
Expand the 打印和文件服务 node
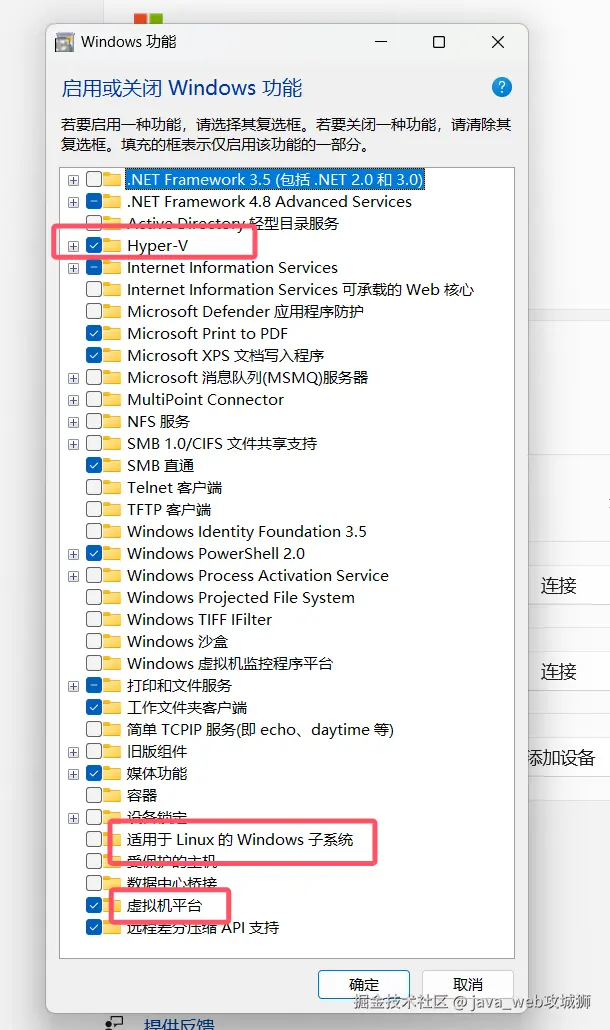74,686
